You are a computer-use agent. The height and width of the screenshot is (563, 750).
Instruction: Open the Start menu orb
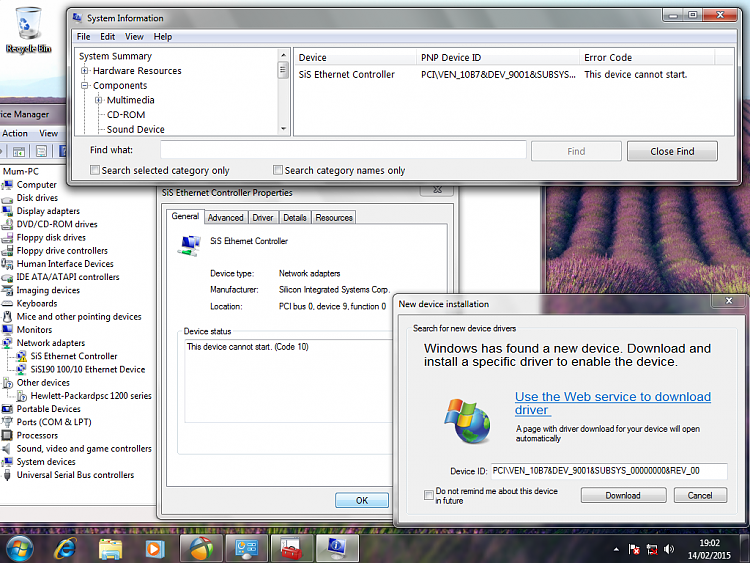[x=20, y=549]
